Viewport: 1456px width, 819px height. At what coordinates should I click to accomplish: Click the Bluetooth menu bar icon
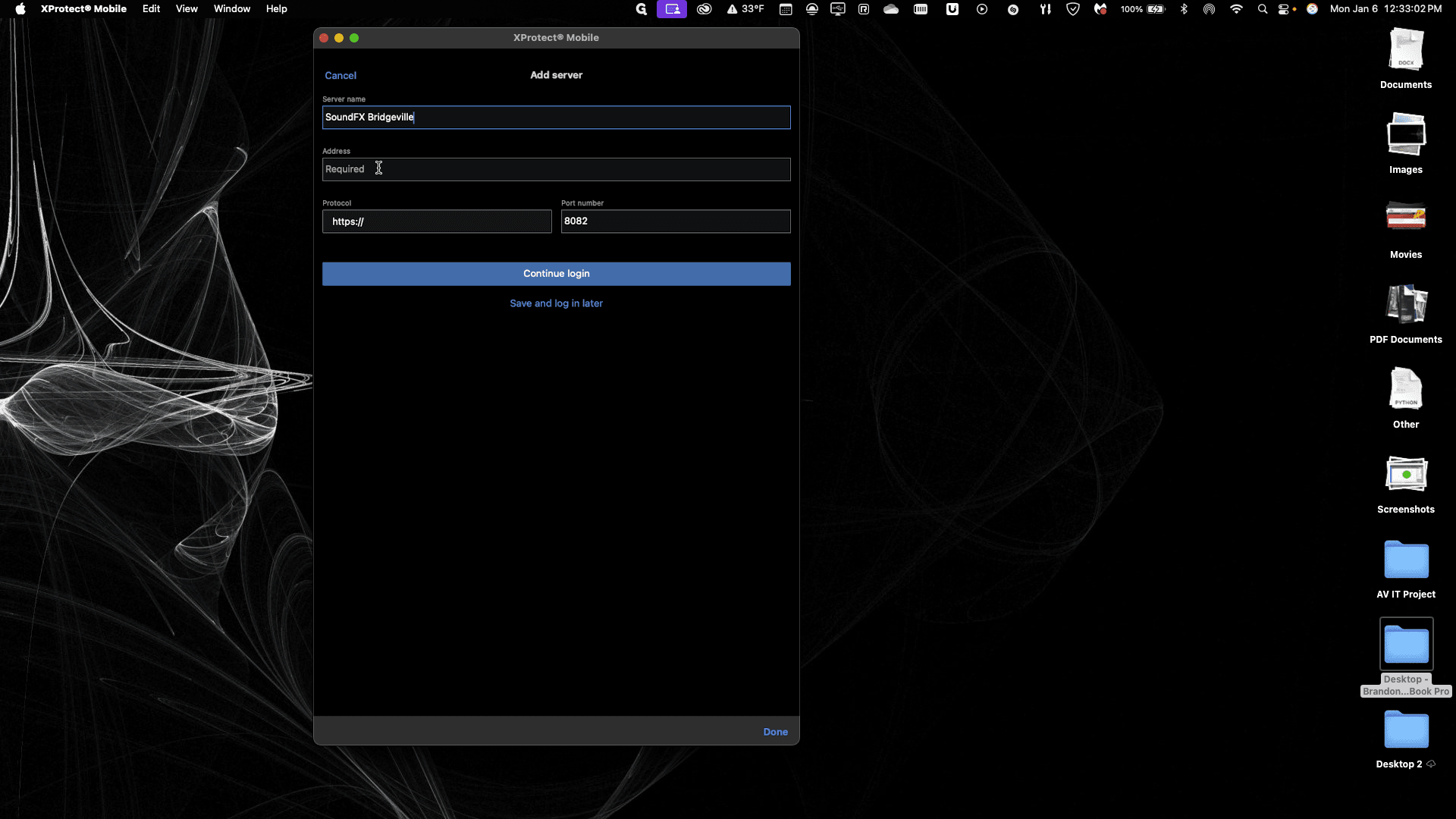[x=1184, y=9]
